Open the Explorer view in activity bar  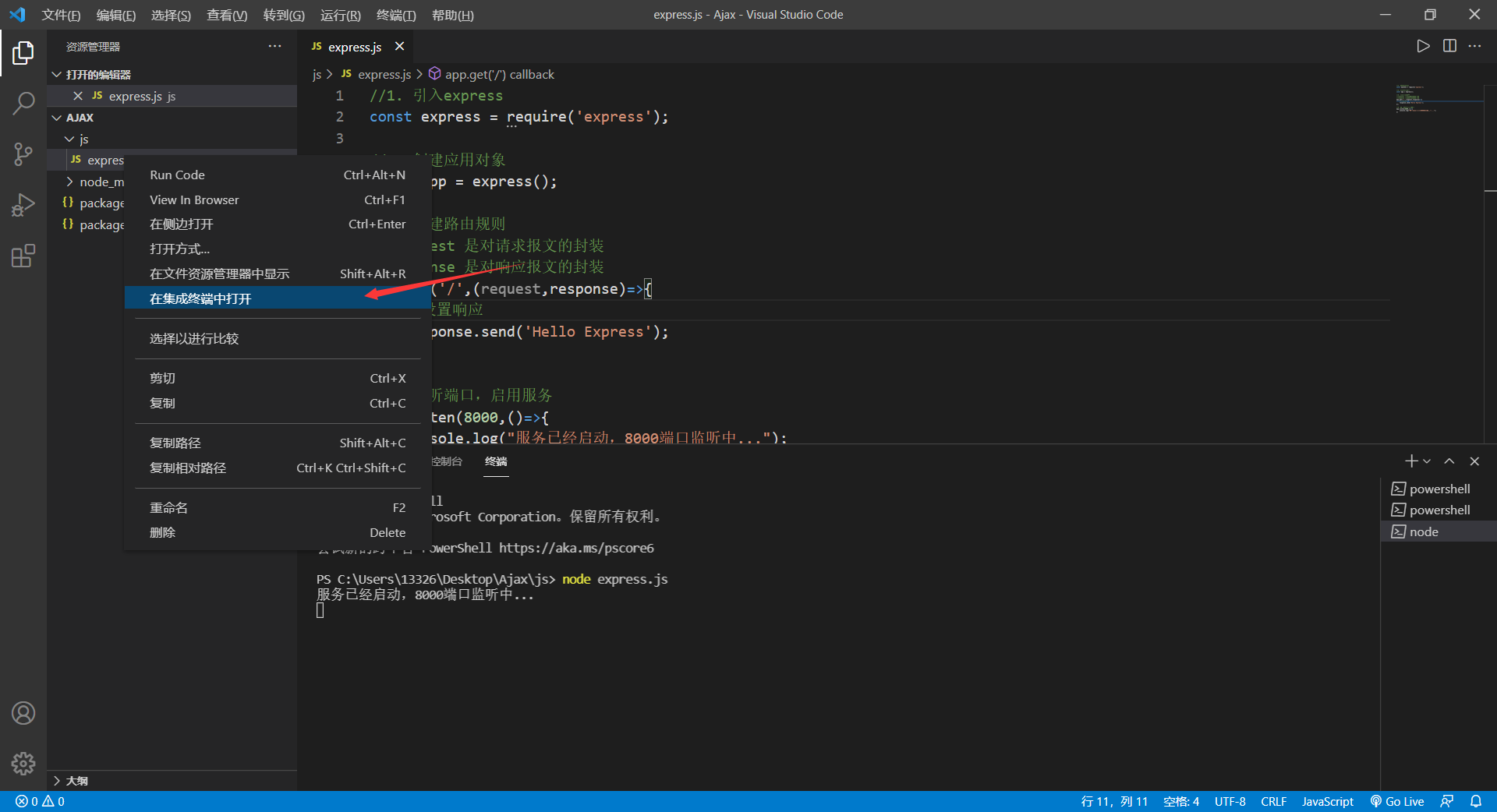click(23, 53)
